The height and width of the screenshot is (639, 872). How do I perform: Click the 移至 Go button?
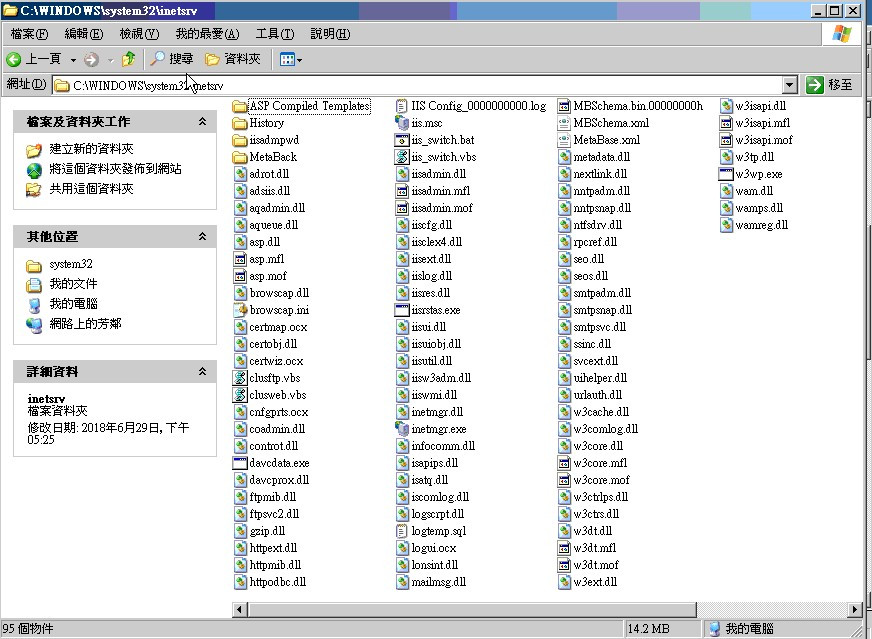(829, 85)
